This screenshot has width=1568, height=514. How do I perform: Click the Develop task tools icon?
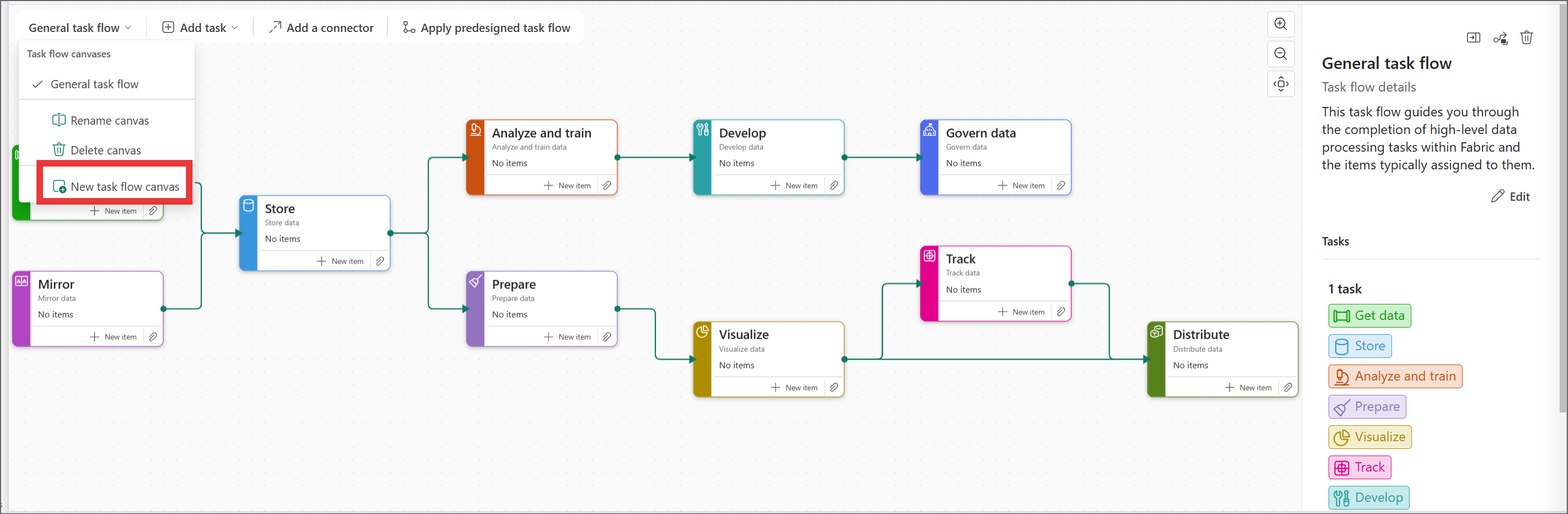pyautogui.click(x=702, y=130)
